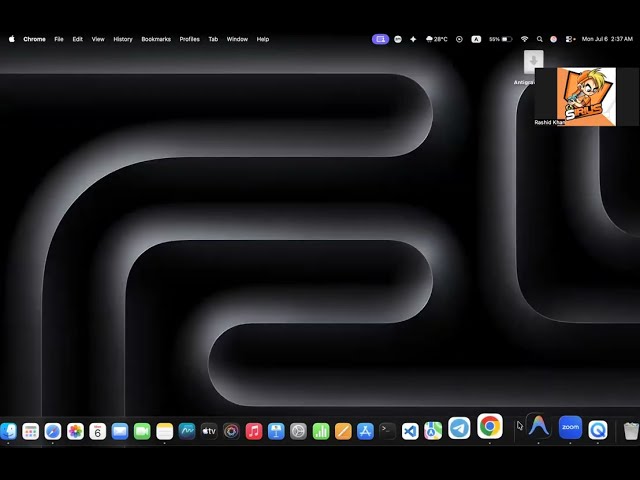The width and height of the screenshot is (640, 480).
Task: Open the Wi-Fi status menu
Action: pyautogui.click(x=524, y=39)
